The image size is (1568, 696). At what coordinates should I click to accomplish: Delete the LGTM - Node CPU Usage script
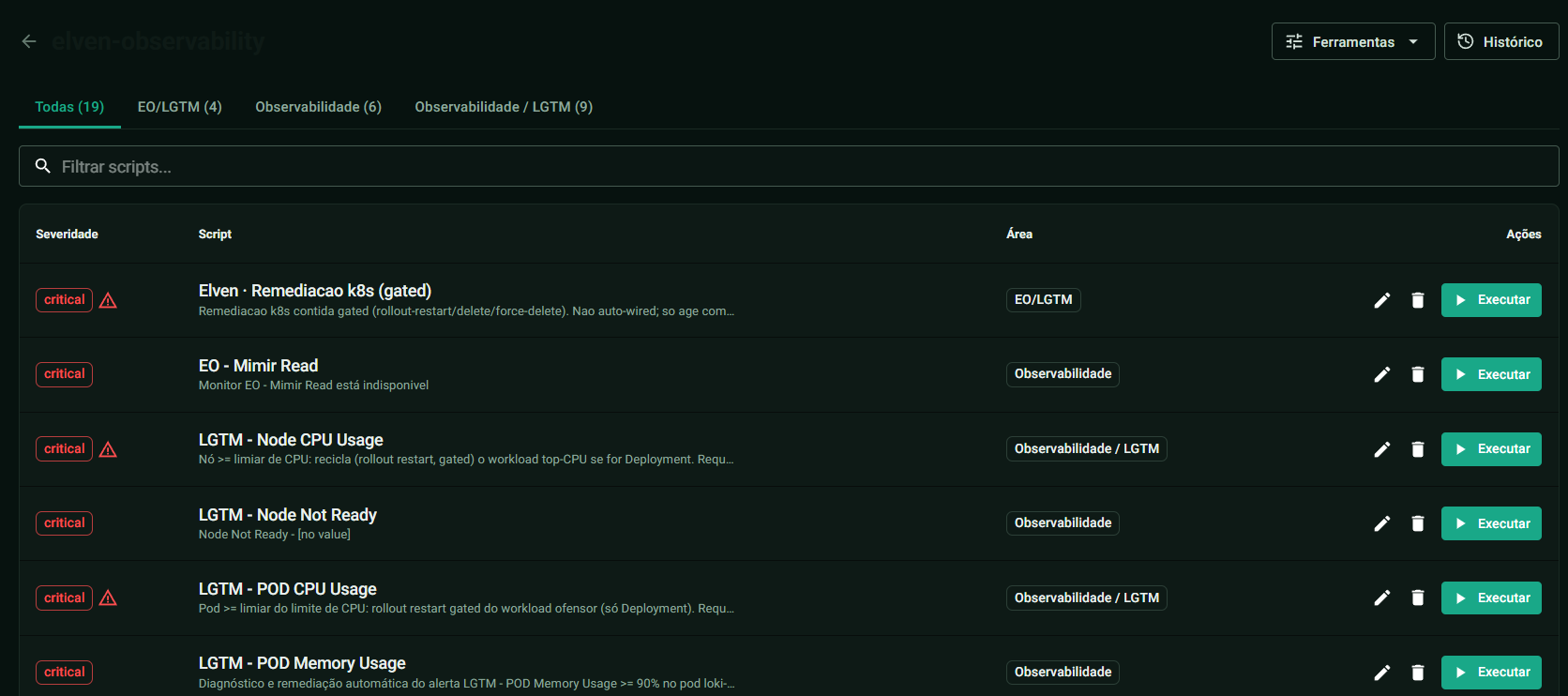[x=1417, y=449]
